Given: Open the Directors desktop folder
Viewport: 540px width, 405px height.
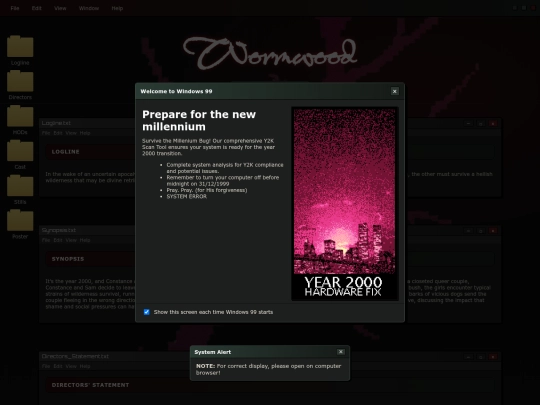Looking at the screenshot, I should click(20, 85).
